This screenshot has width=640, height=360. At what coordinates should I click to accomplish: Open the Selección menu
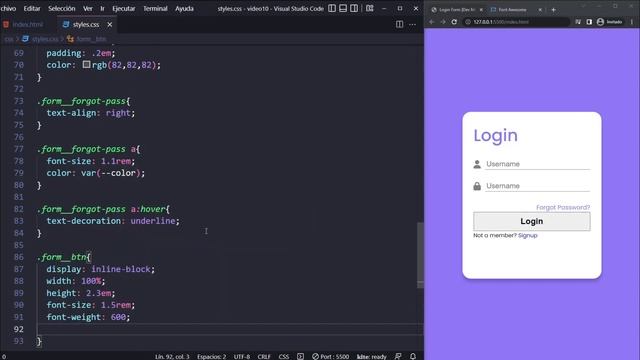coord(62,8)
